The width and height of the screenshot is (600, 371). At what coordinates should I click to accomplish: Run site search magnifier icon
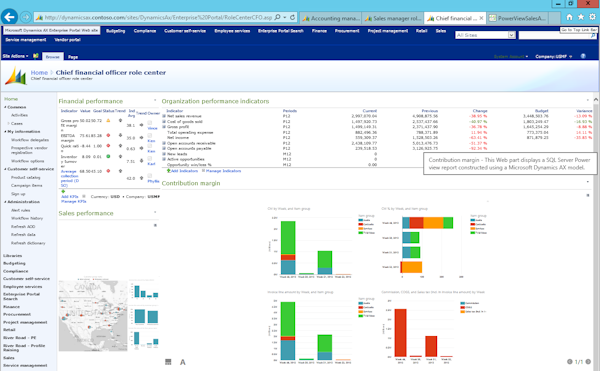click(x=593, y=35)
